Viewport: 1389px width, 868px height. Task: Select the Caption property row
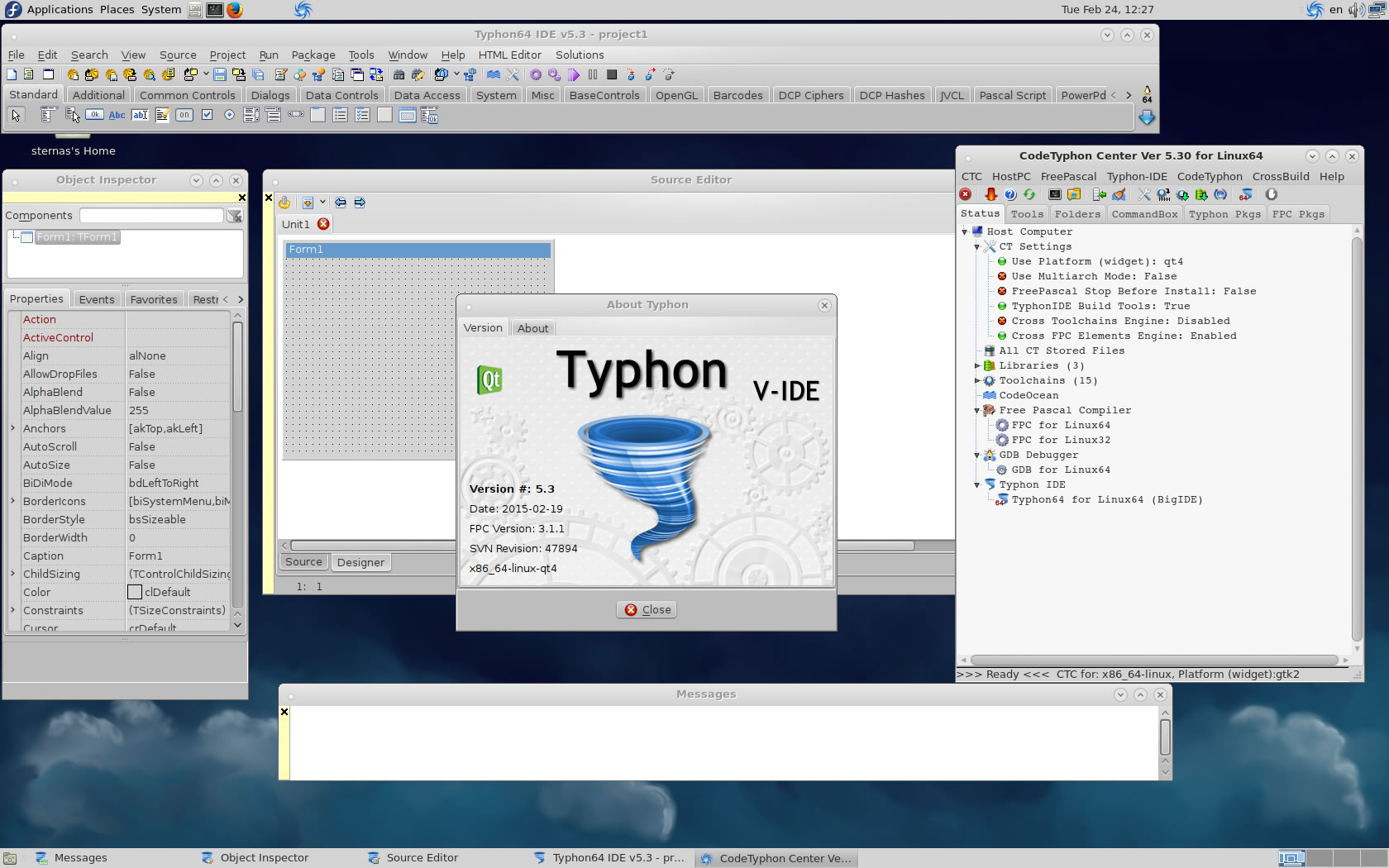coord(119,556)
